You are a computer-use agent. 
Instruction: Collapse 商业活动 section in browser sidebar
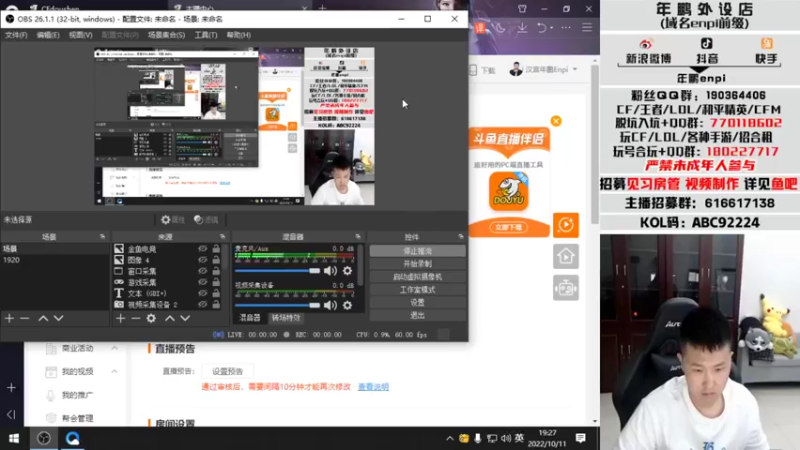(114, 348)
